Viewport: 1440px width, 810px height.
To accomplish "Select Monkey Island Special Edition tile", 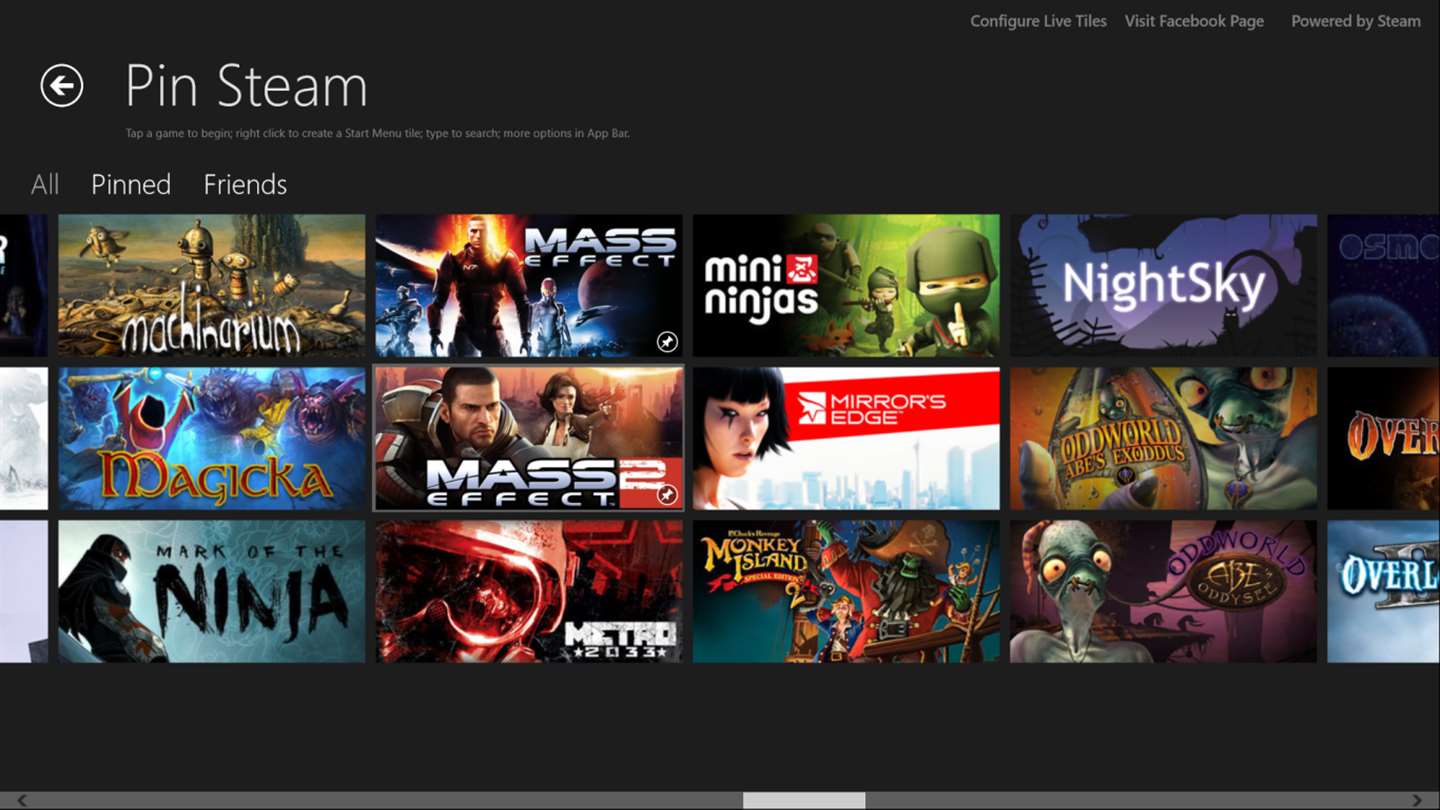I will pyautogui.click(x=846, y=591).
